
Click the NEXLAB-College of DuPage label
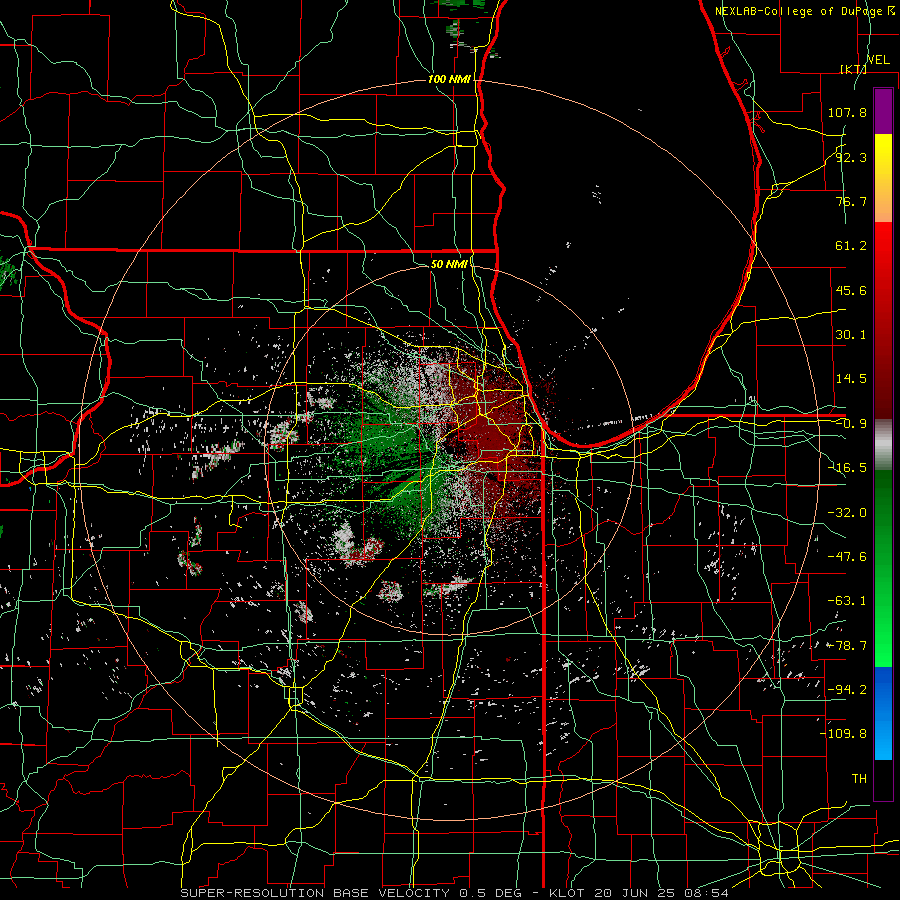click(798, 11)
